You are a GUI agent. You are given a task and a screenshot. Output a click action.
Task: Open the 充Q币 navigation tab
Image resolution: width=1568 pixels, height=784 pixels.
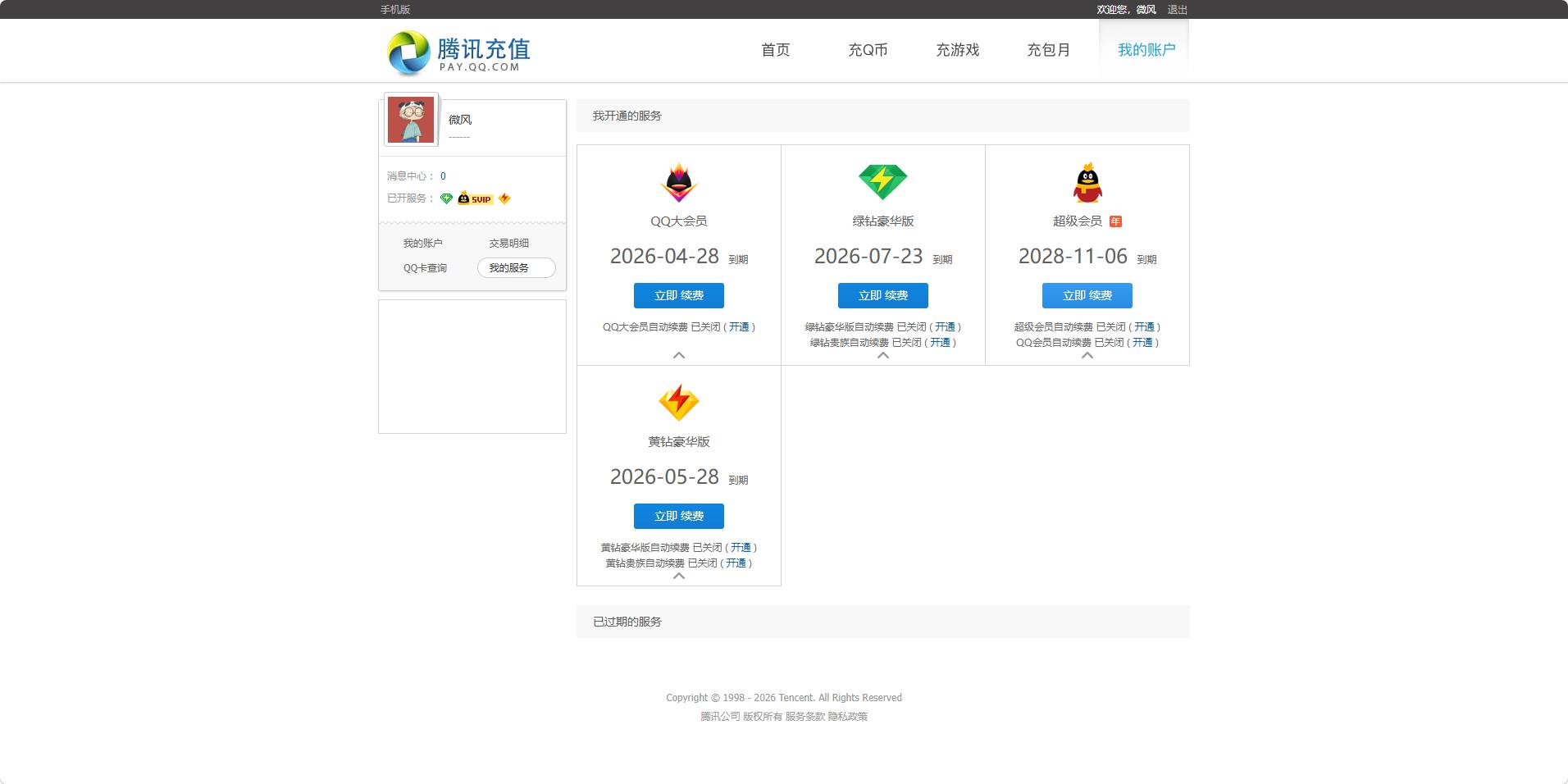(x=867, y=50)
